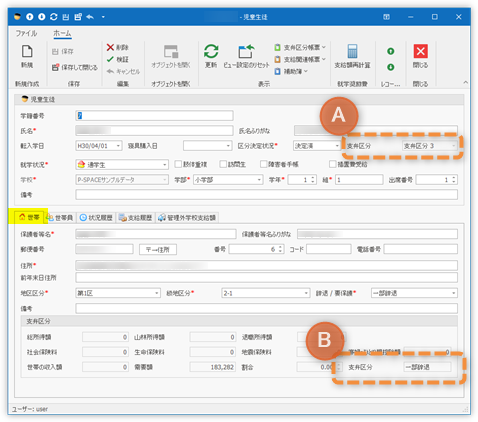Switch to the 世帯員 tab

(60, 218)
